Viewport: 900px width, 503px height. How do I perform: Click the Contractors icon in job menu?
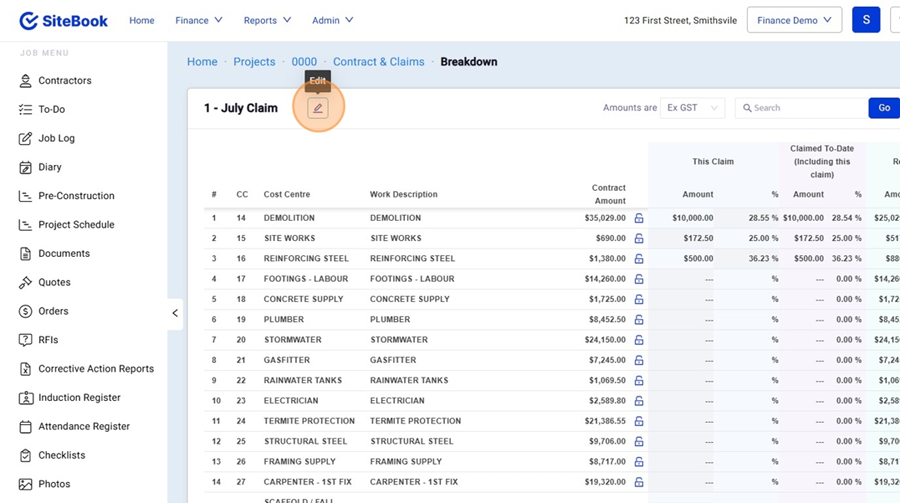(25, 81)
